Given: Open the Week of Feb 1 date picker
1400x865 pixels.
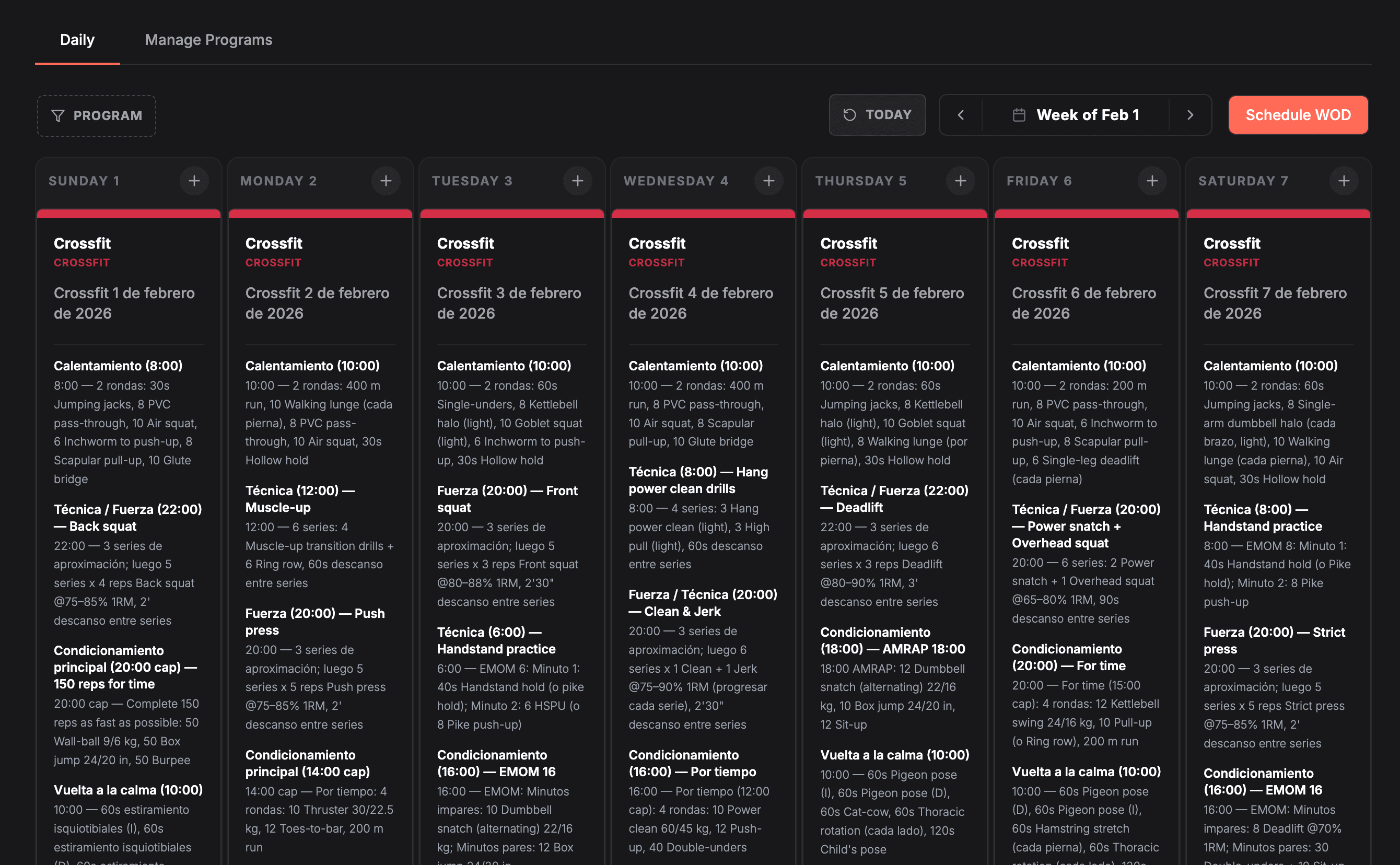Looking at the screenshot, I should [x=1087, y=115].
